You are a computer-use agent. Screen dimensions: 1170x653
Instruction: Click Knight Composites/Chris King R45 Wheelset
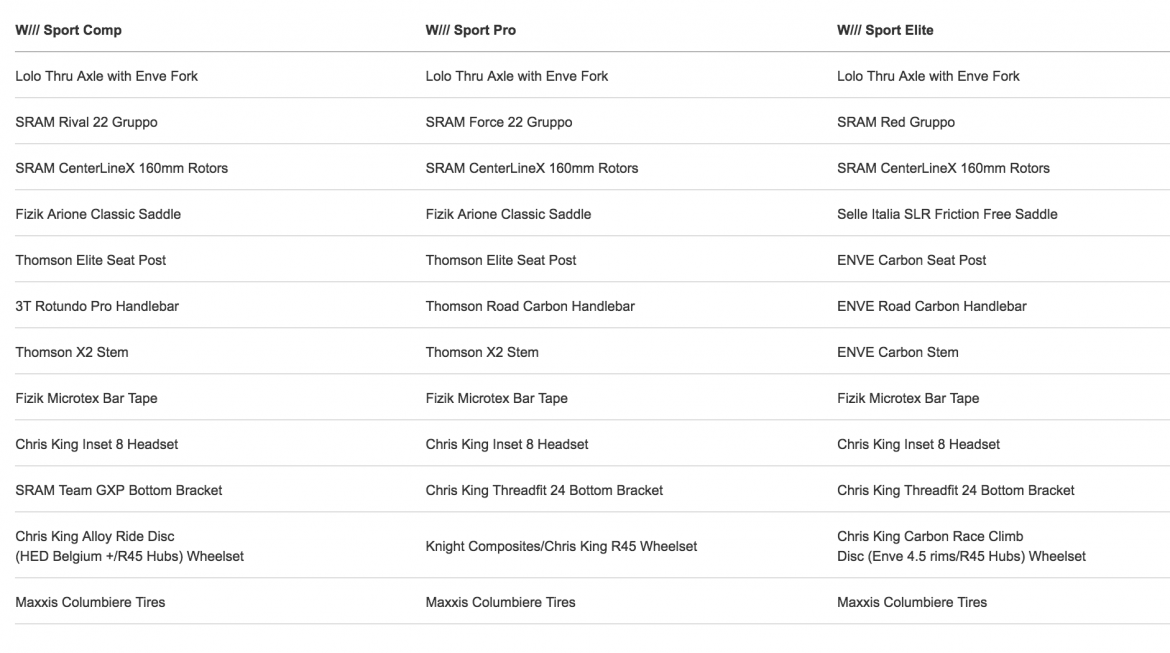pyautogui.click(x=561, y=546)
